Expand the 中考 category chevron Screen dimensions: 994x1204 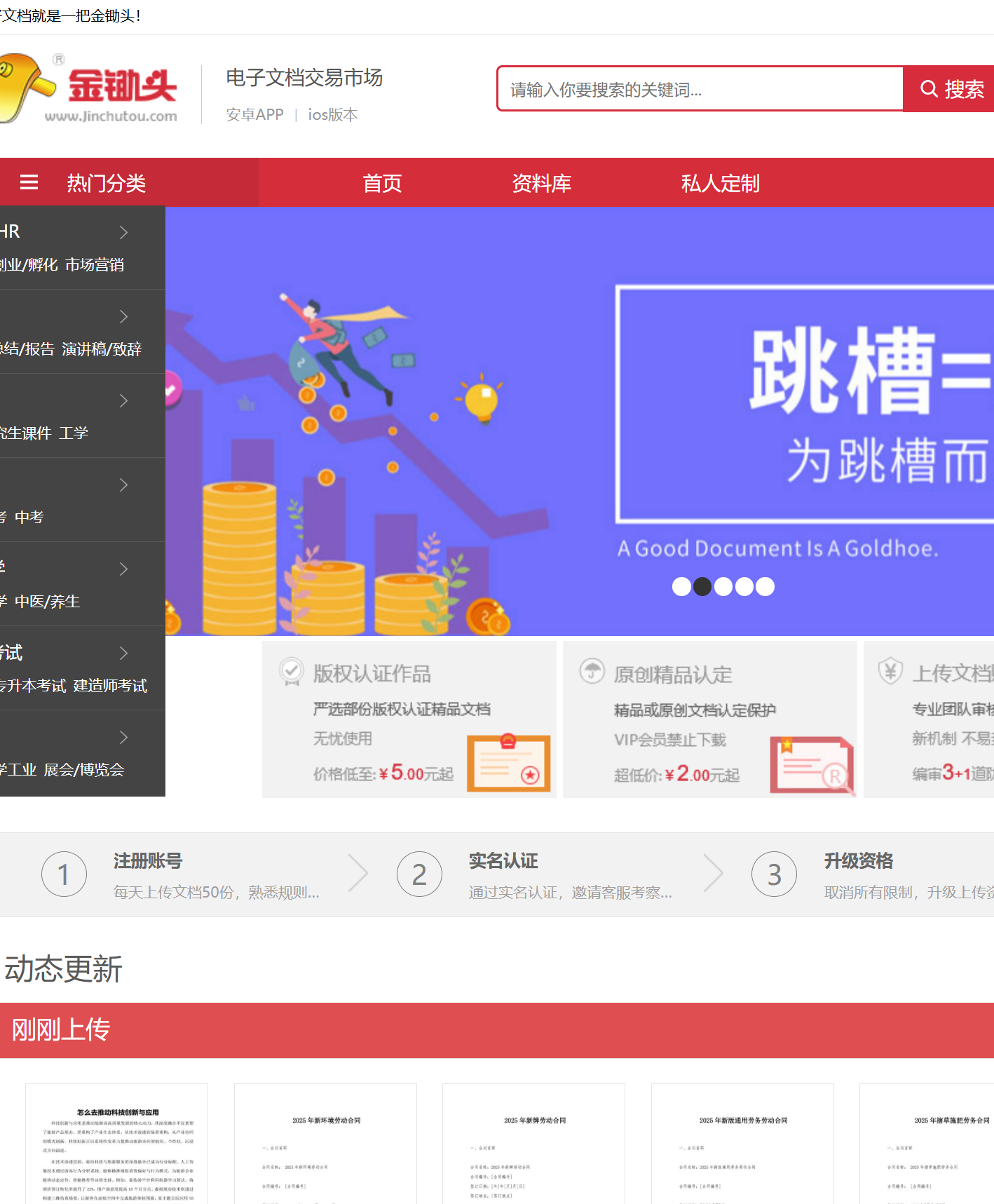click(124, 485)
